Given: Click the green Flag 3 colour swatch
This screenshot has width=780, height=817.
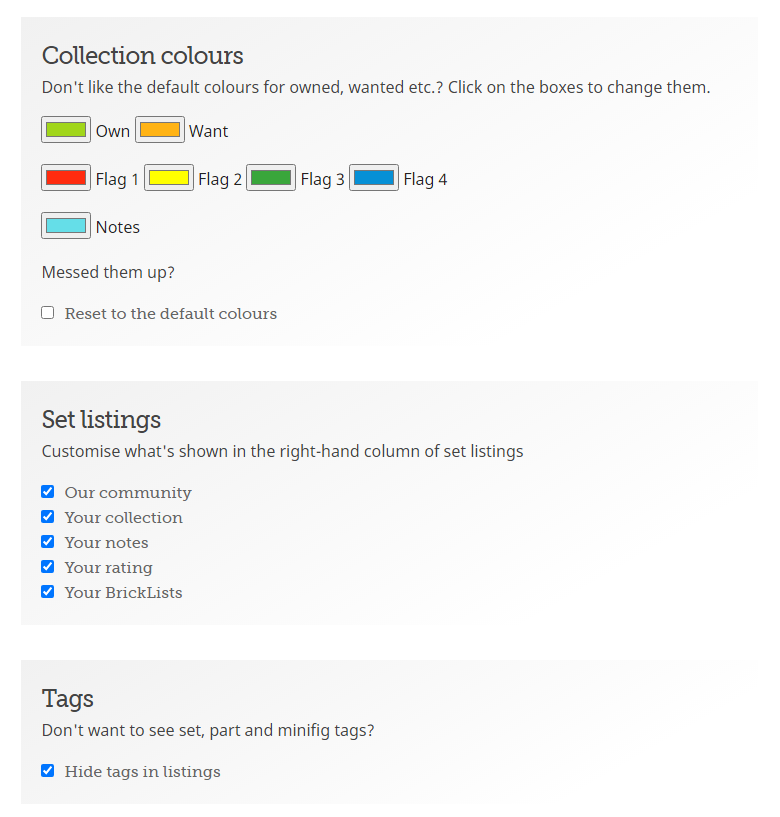Looking at the screenshot, I should [x=271, y=178].
